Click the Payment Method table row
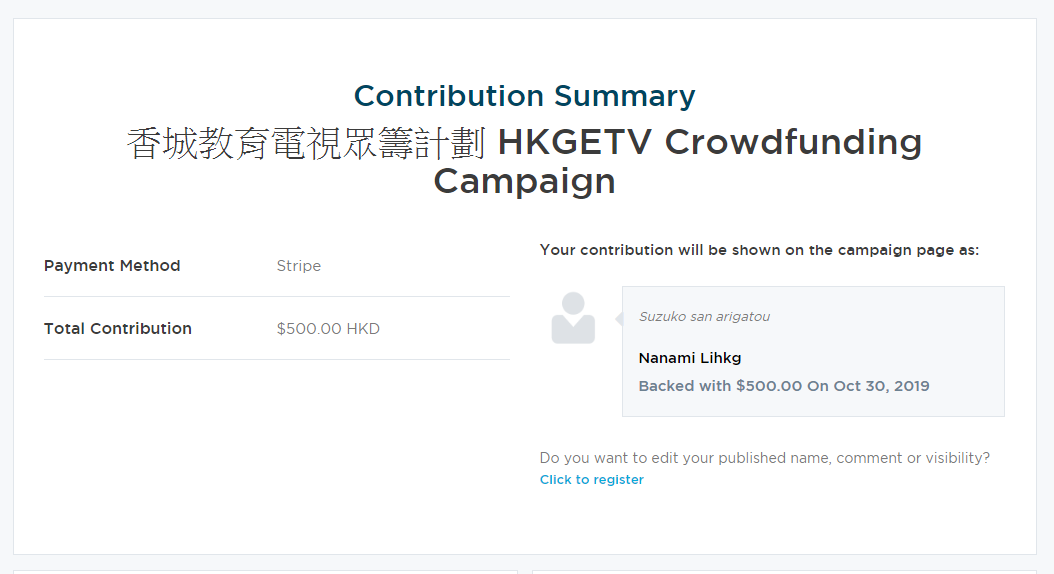 (x=277, y=265)
